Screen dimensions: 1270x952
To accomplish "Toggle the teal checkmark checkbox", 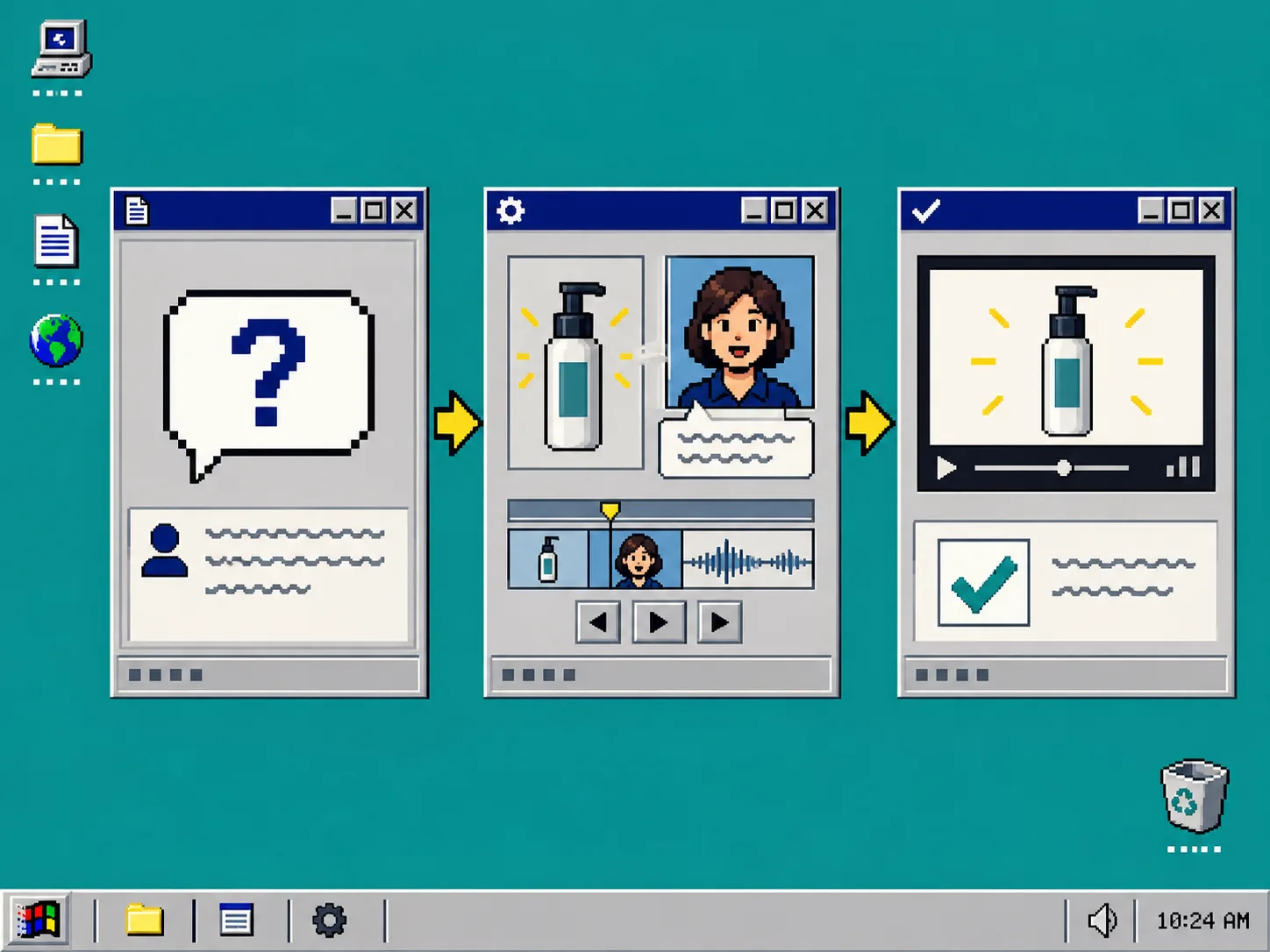I will point(983,583).
